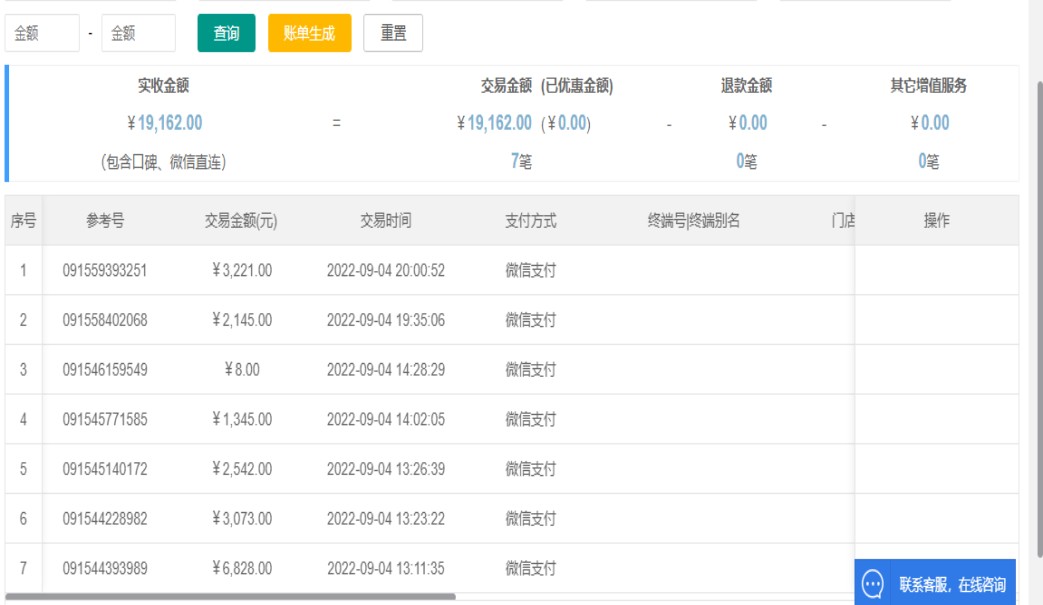Click the horizontal scrollbar under the table

click(x=230, y=597)
